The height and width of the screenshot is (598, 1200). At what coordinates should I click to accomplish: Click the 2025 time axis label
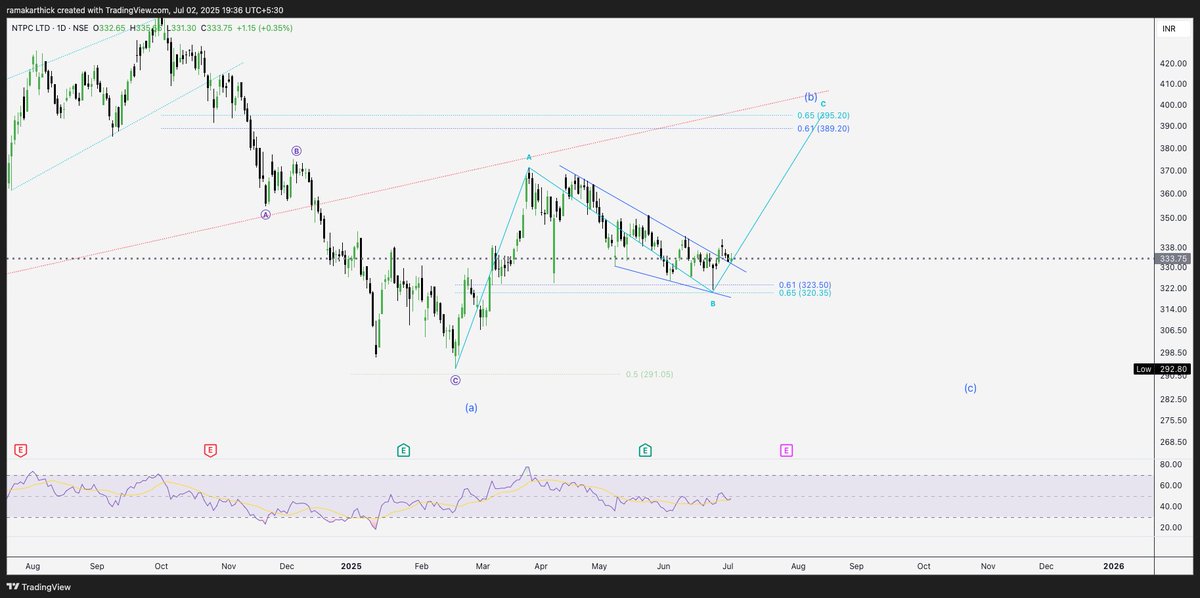(351, 565)
